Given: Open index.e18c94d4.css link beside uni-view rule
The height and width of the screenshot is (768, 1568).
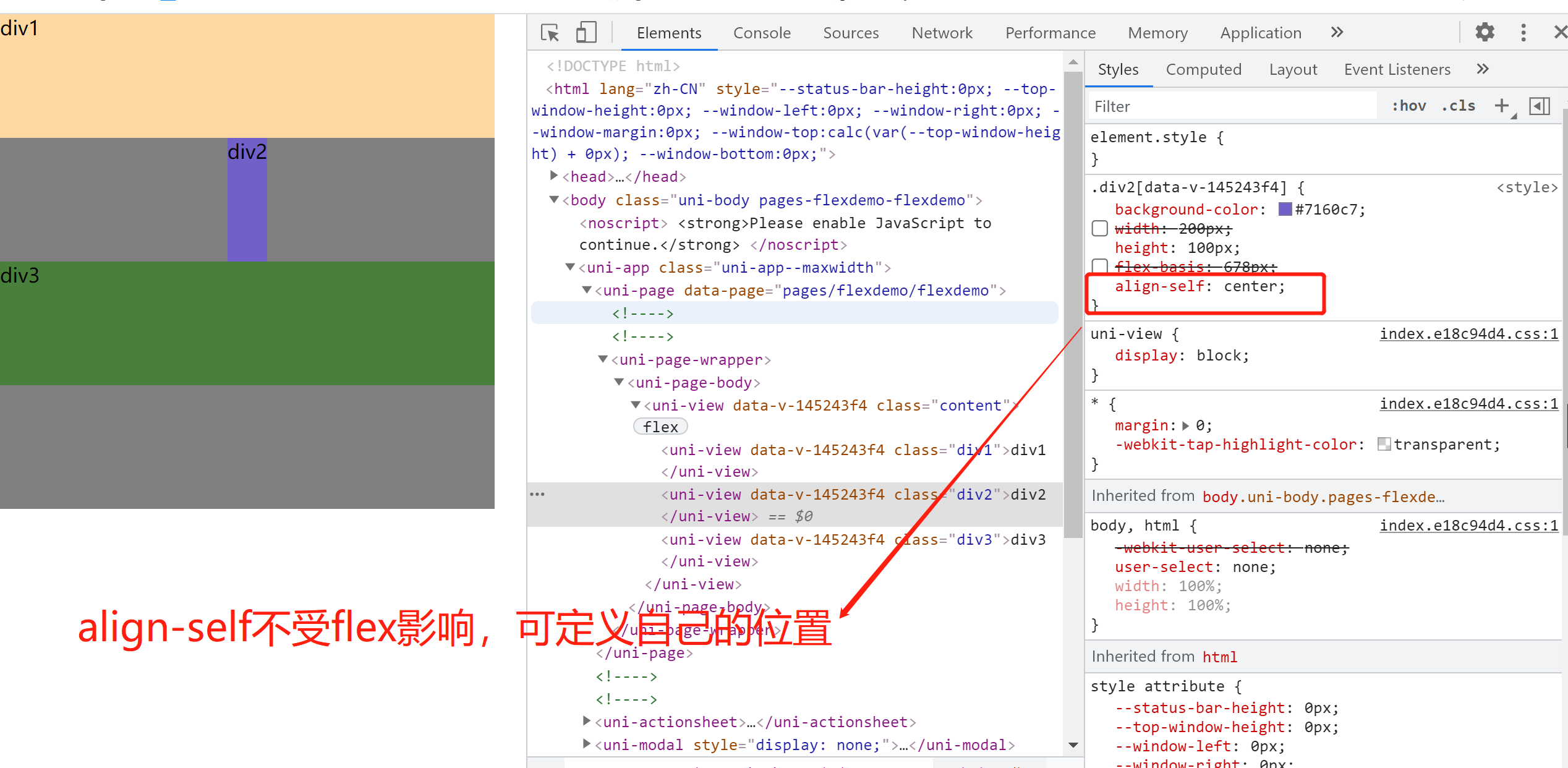Looking at the screenshot, I should (x=1468, y=334).
